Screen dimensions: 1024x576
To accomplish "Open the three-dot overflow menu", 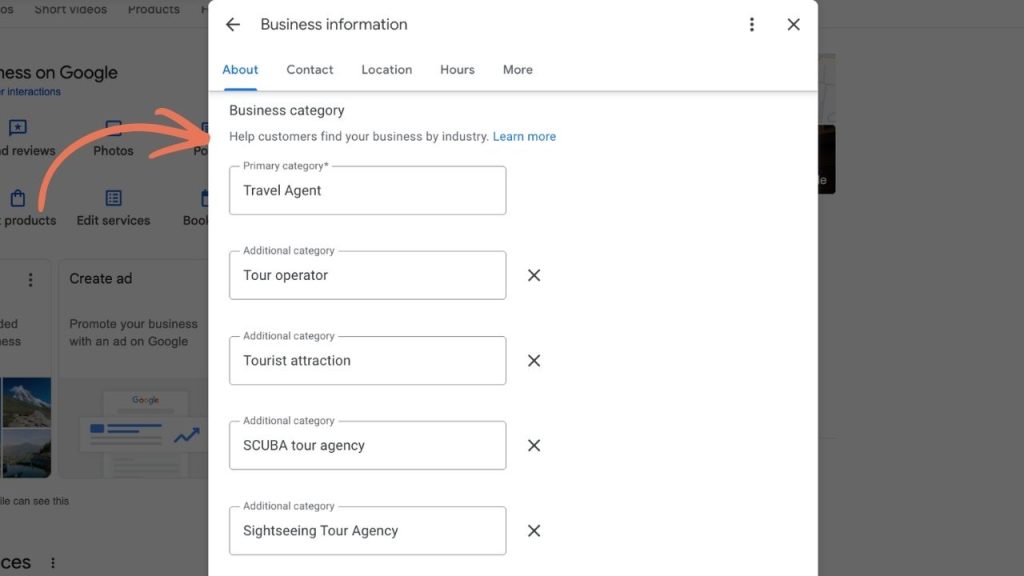I will tap(752, 24).
